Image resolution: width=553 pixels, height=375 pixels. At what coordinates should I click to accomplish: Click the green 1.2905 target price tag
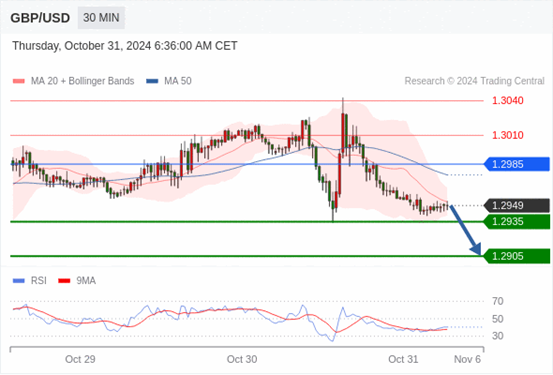517,256
